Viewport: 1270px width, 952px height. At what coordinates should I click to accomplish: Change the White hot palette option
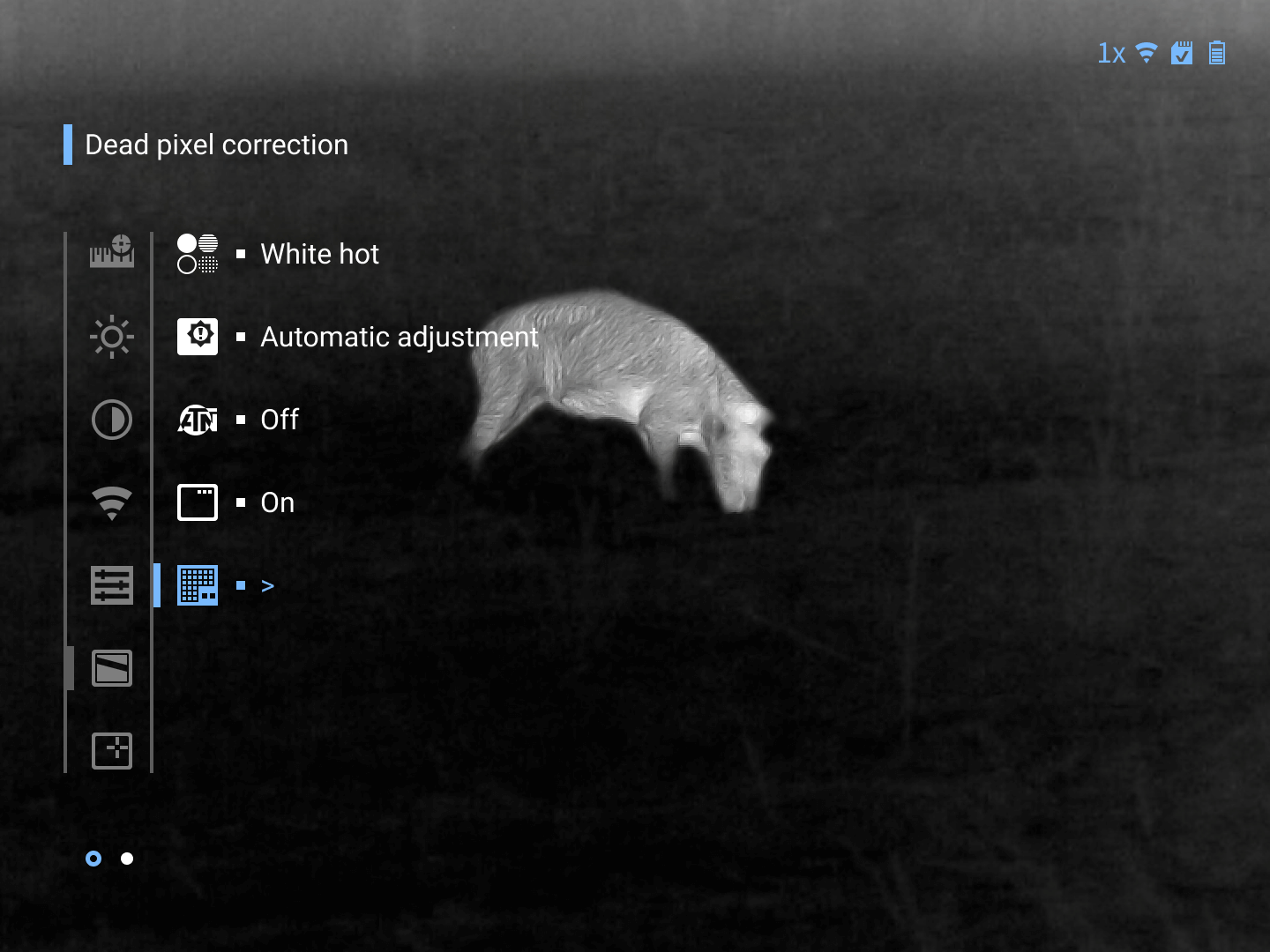click(x=319, y=254)
